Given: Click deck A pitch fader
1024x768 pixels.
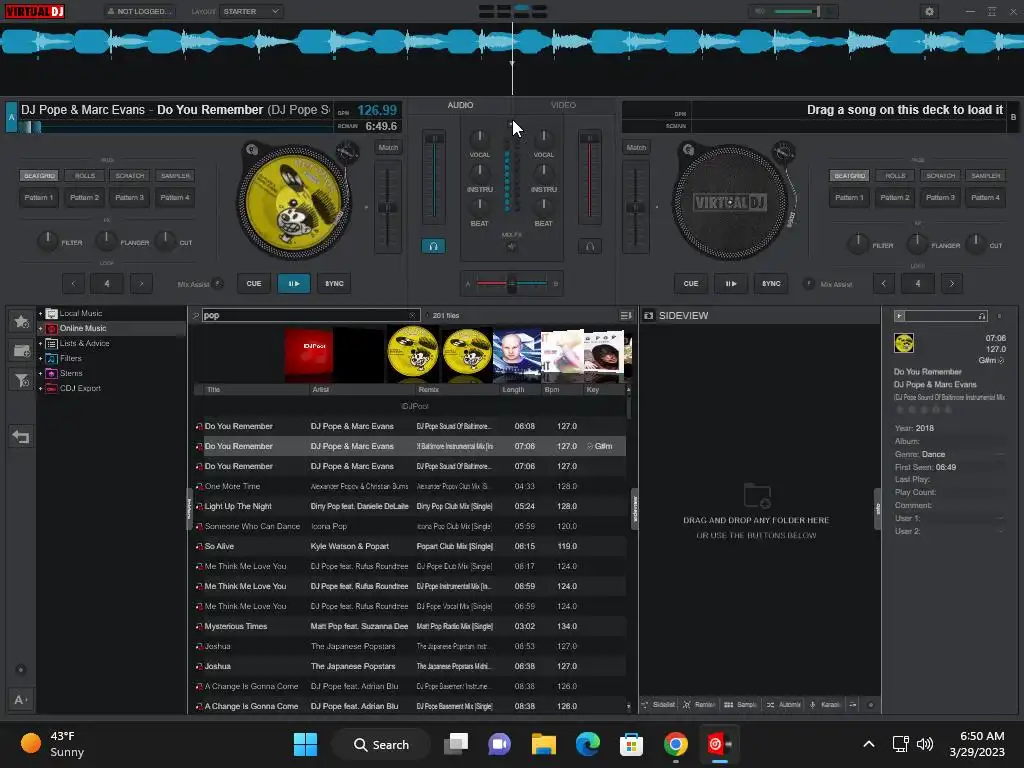Looking at the screenshot, I should tap(388, 208).
